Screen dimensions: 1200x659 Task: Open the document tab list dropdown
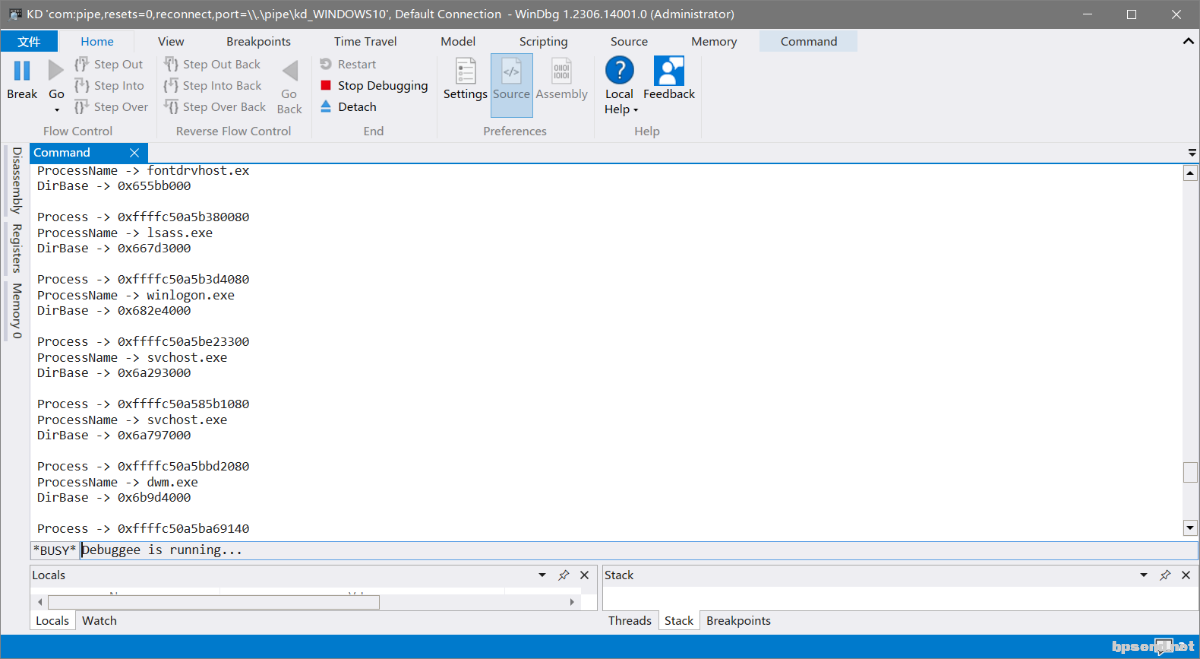[x=1192, y=153]
